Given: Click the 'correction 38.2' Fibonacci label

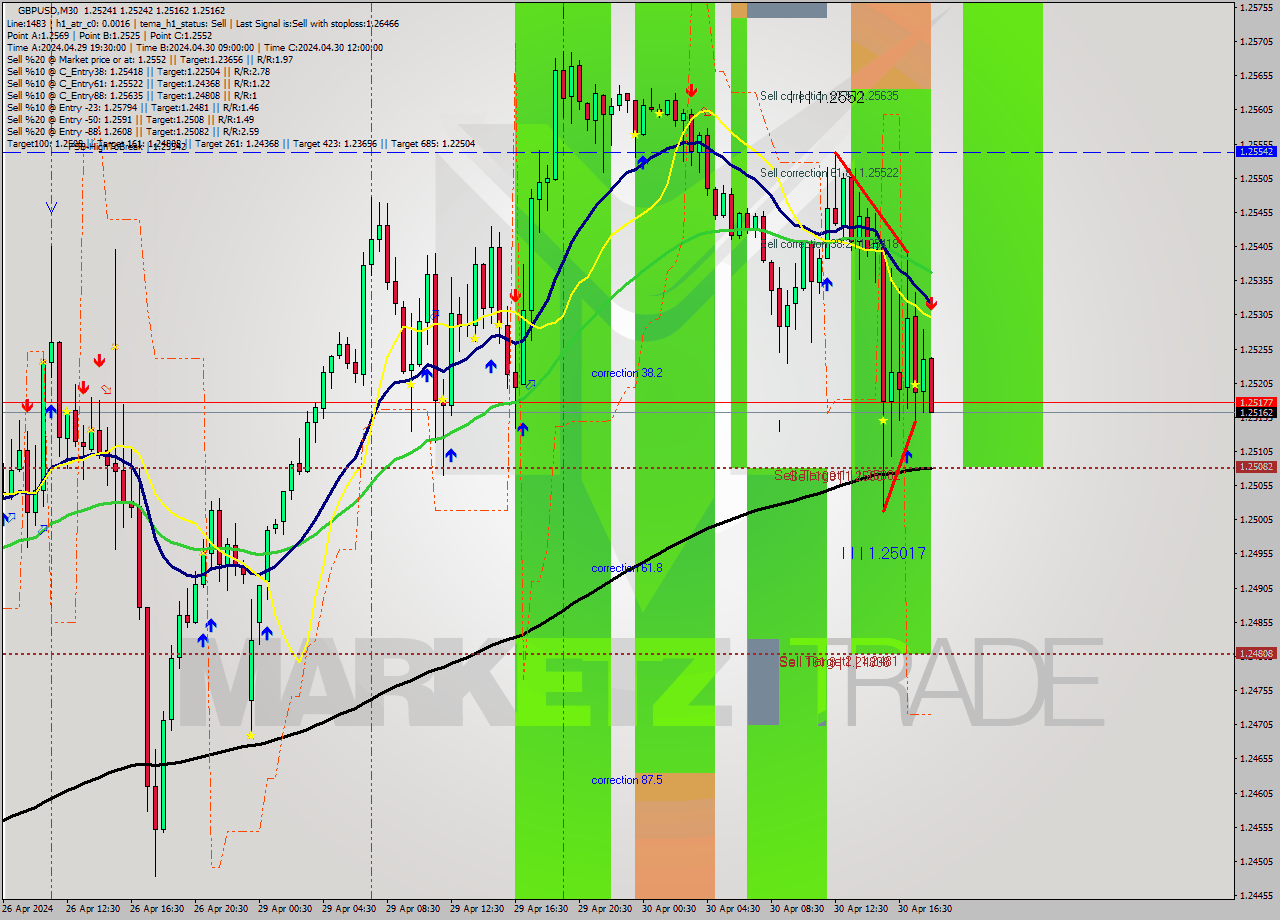Looking at the screenshot, I should coord(626,373).
